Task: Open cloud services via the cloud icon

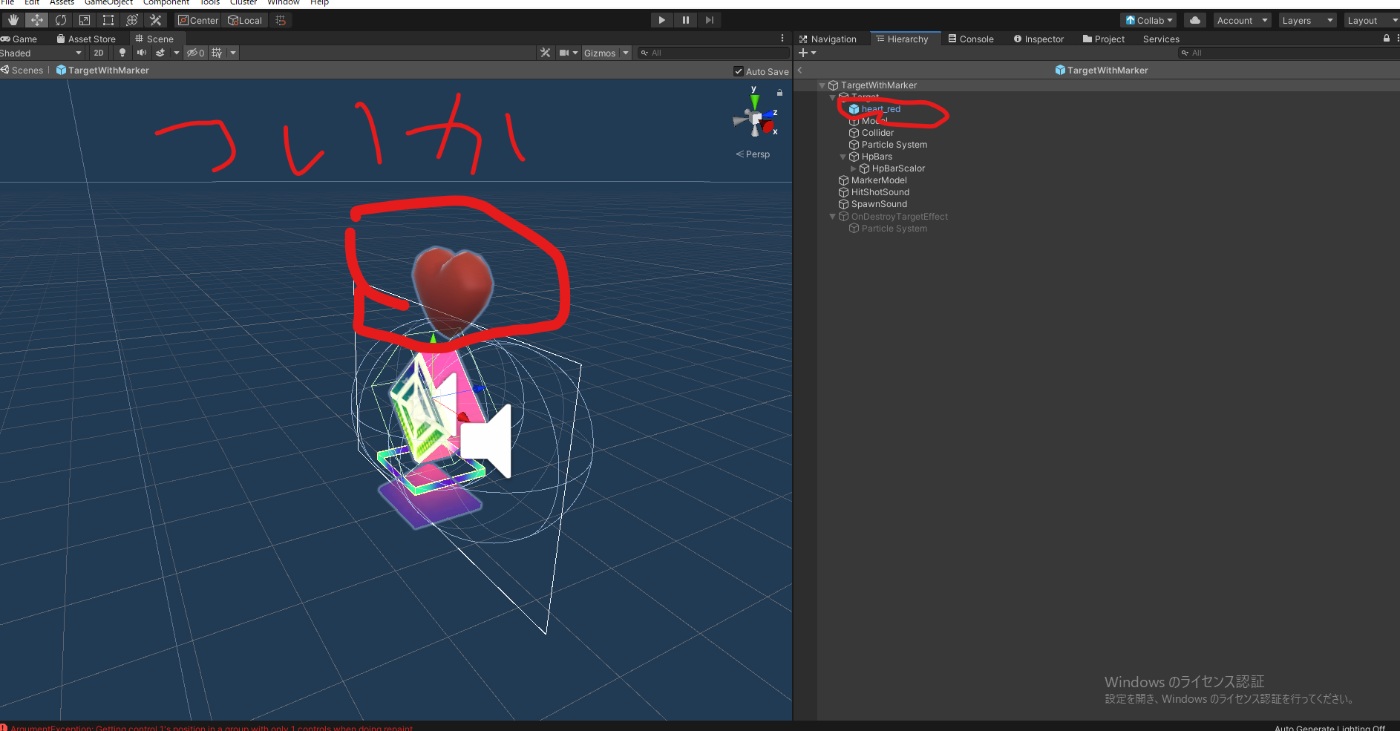Action: click(1195, 20)
